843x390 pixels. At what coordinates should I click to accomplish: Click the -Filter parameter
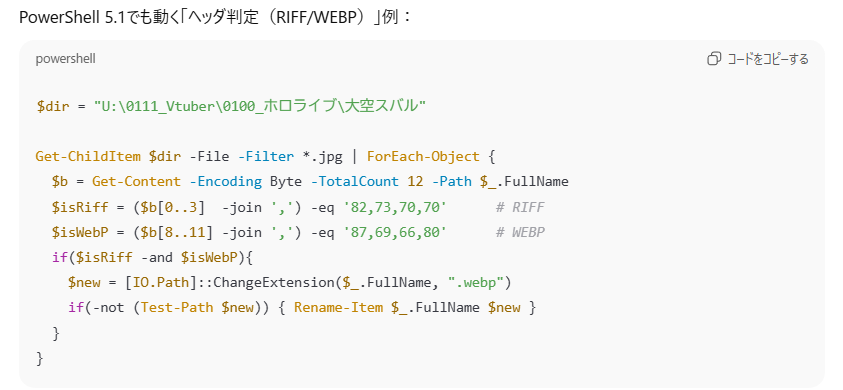266,157
